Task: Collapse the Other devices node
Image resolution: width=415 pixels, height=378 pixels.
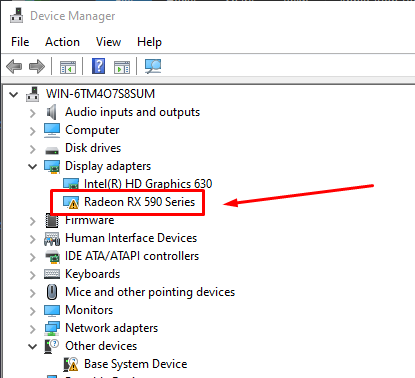Action: point(33,346)
